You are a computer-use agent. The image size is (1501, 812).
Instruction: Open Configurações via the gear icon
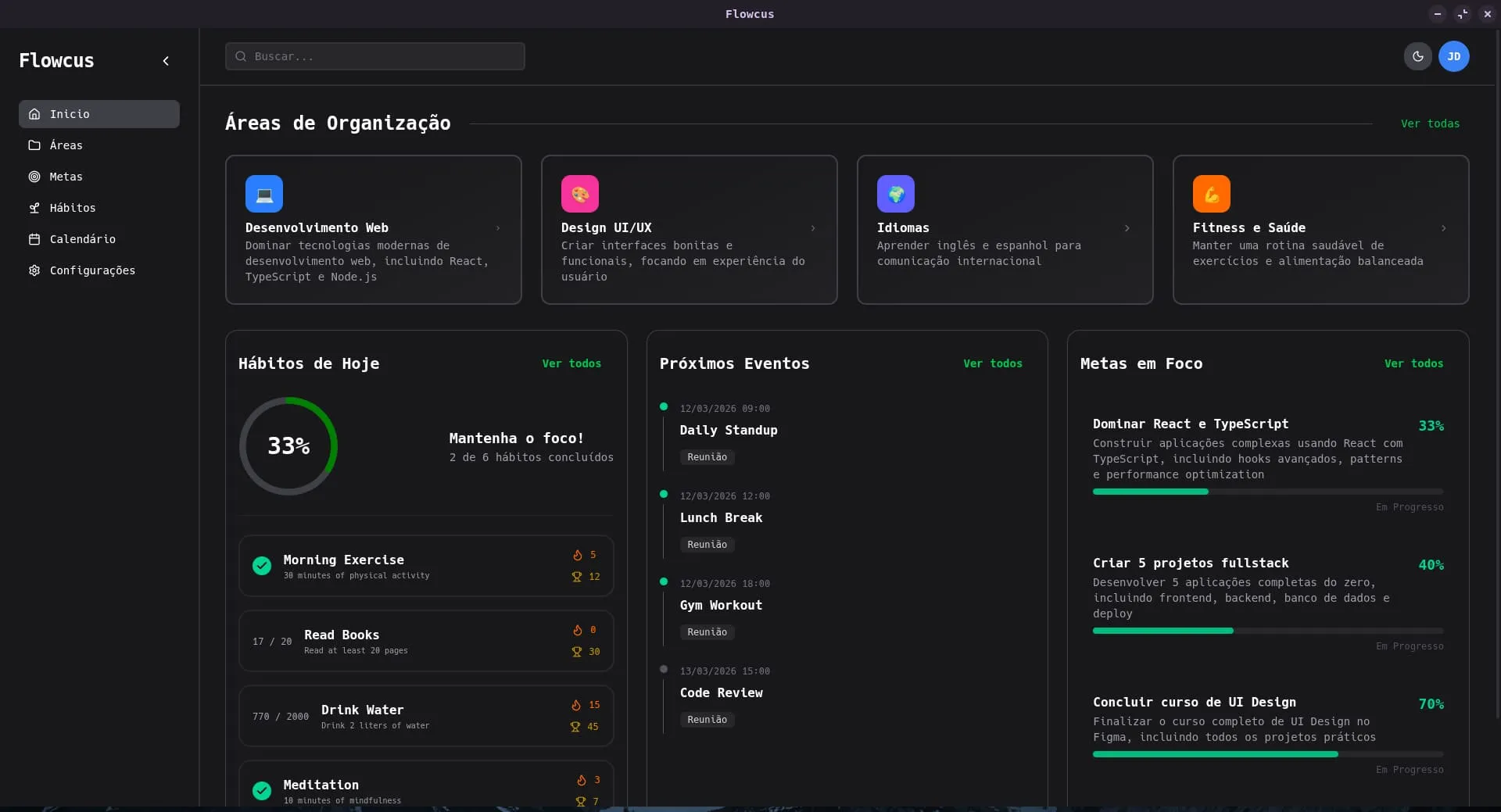(x=34, y=270)
